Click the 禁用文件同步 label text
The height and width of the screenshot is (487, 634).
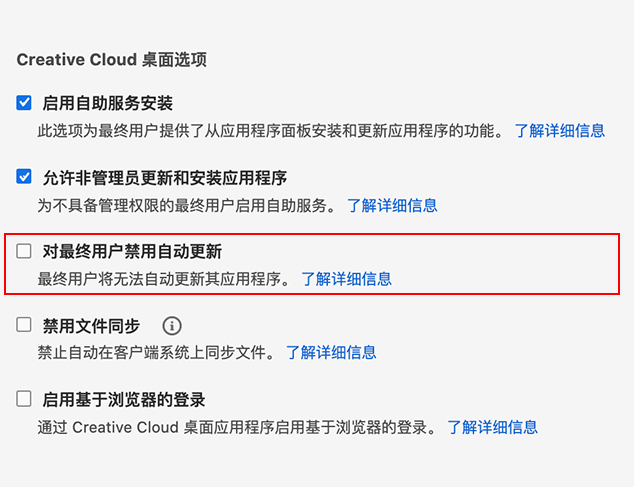pos(91,326)
